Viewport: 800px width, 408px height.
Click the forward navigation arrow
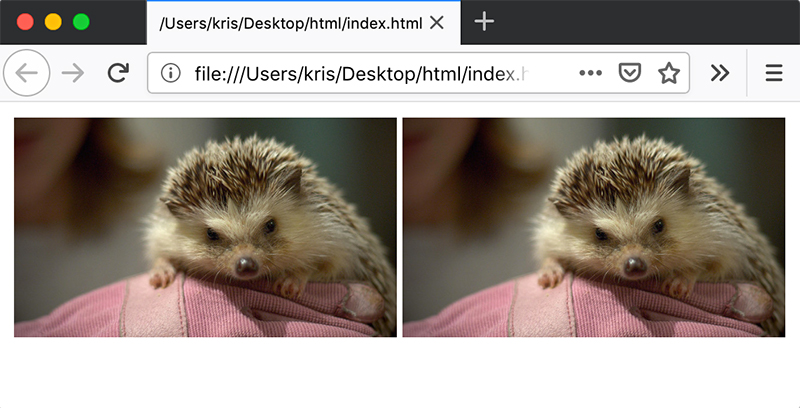point(73,73)
